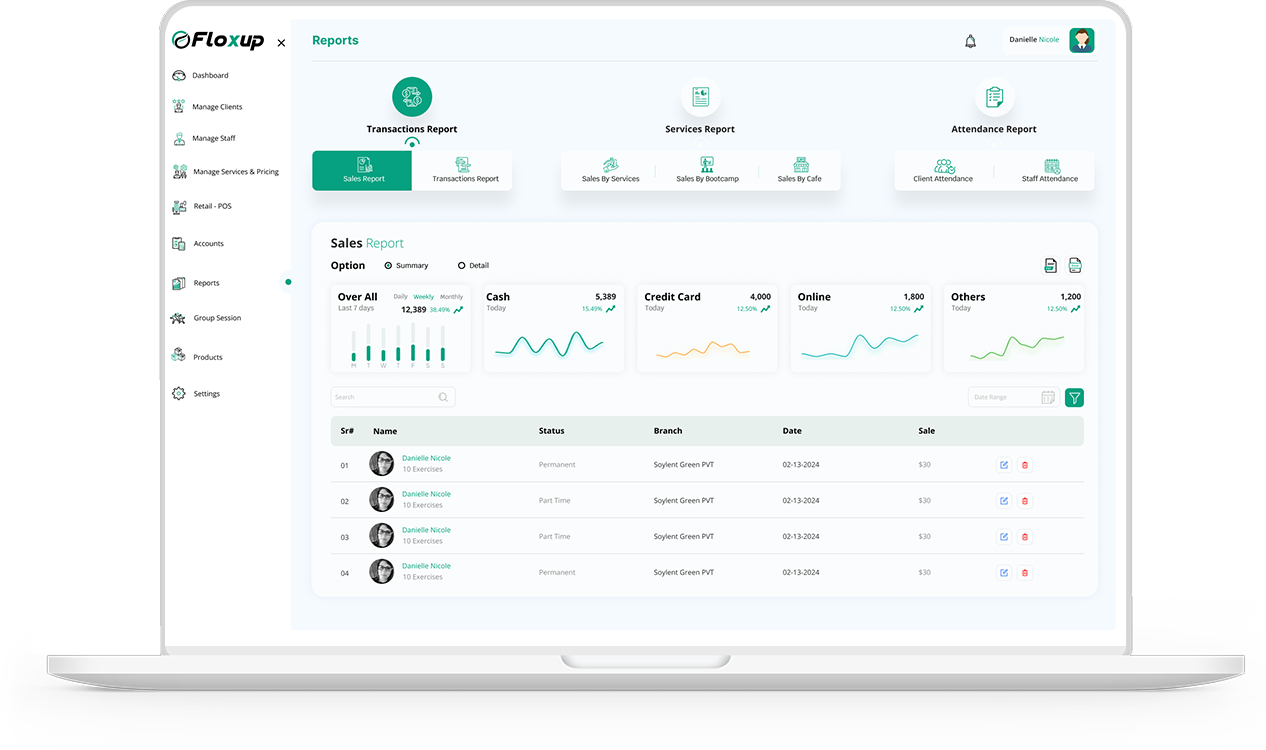Export the report as PDF icon
Image resolution: width=1266 pixels, height=750 pixels.
(1050, 265)
